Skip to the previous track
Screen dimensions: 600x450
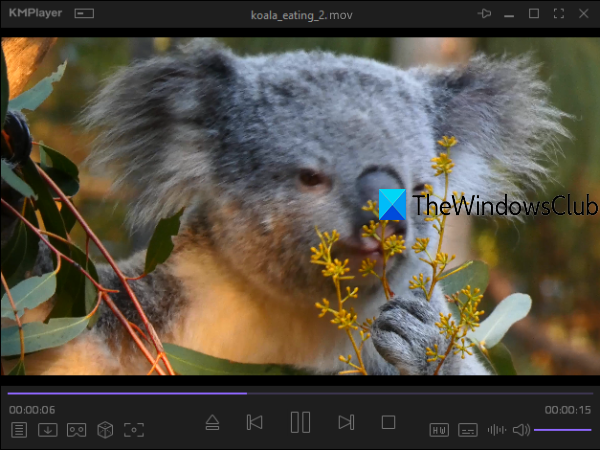pyautogui.click(x=254, y=422)
